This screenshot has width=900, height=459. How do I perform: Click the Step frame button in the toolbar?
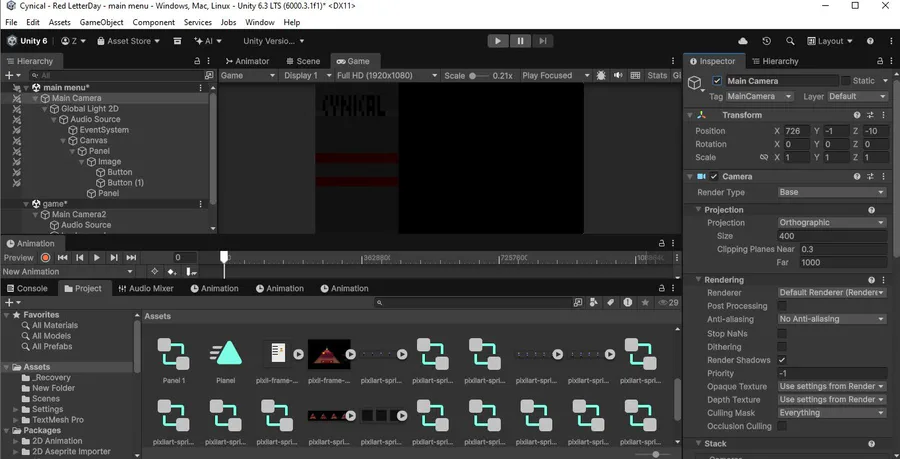[x=542, y=41]
